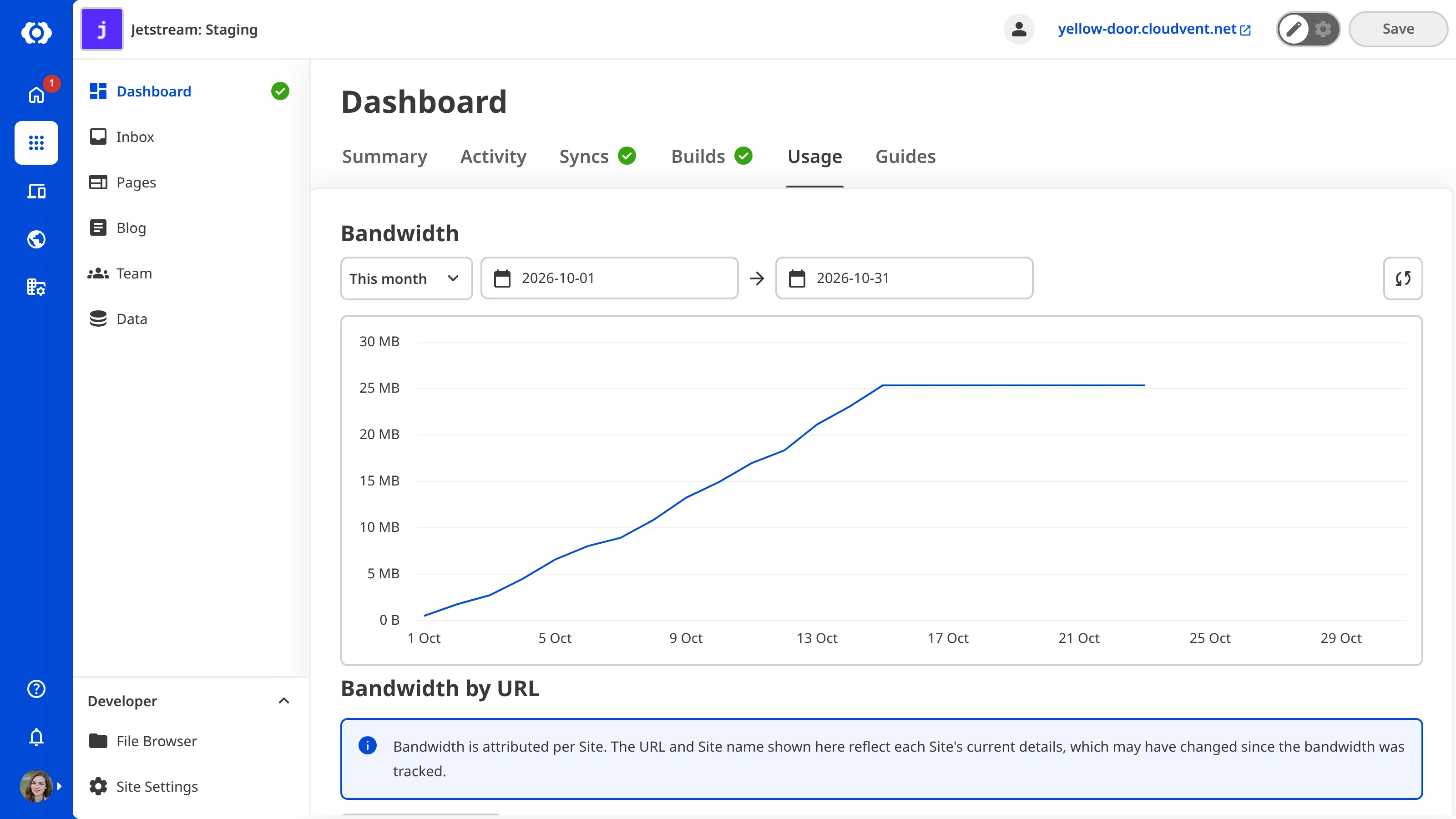This screenshot has height=819, width=1456.
Task: Refresh the bandwidth chart
Action: (x=1403, y=278)
